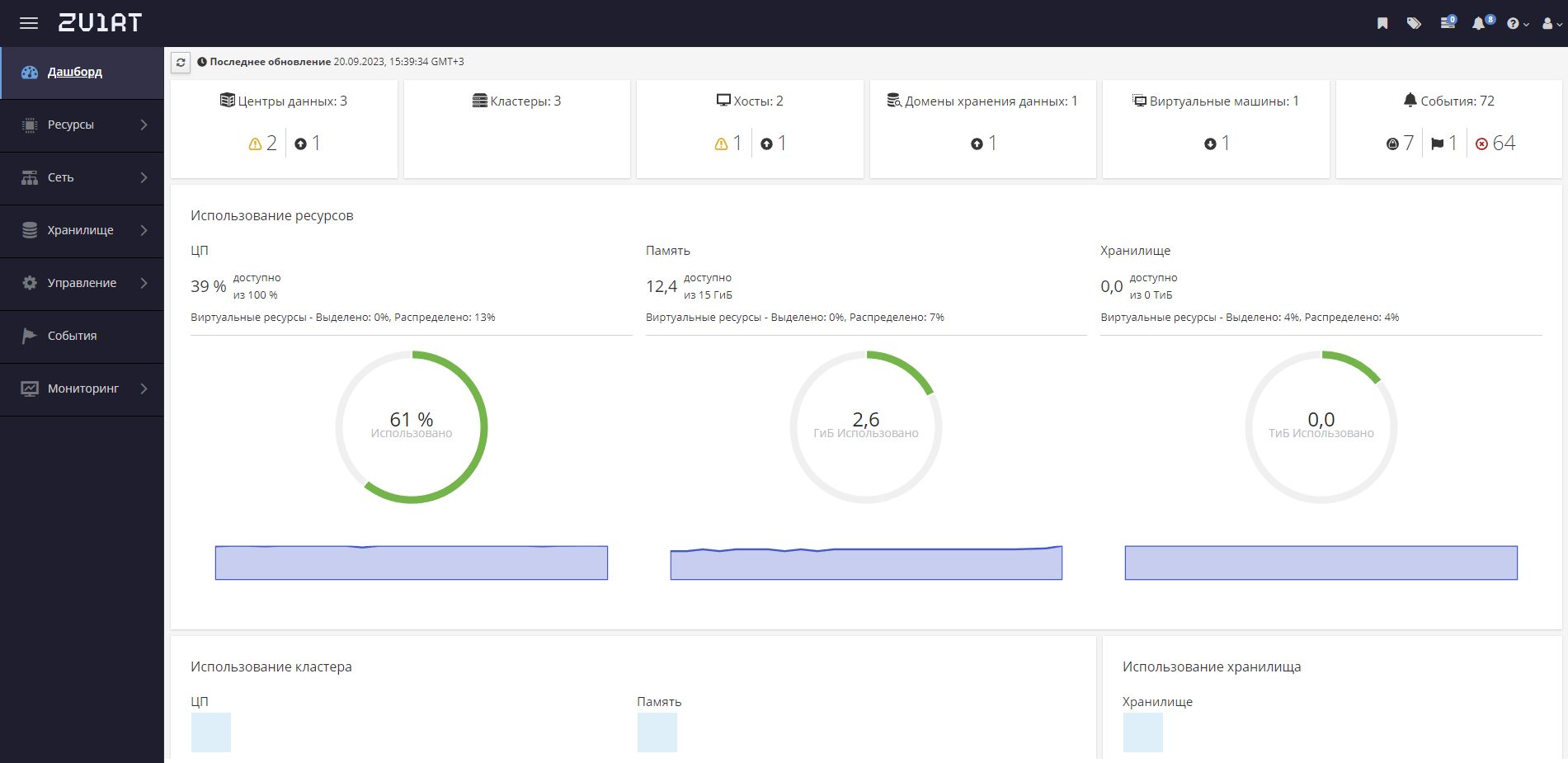
Task: Open the user account dropdown
Action: pos(1551,24)
